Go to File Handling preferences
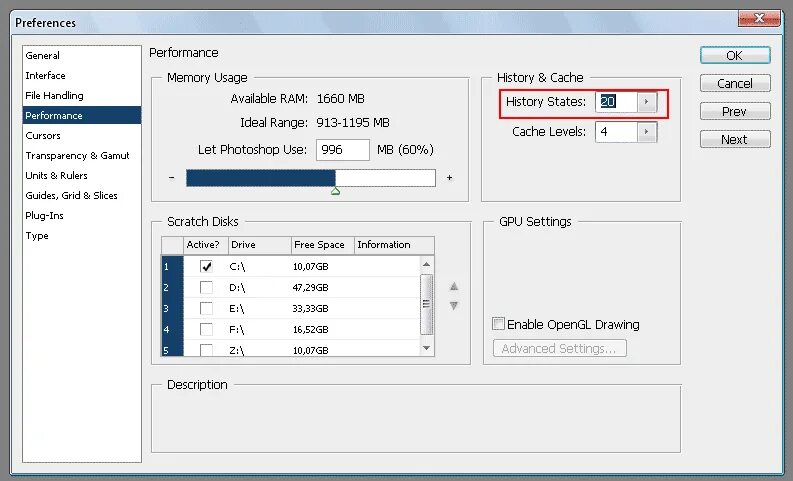The width and height of the screenshot is (793, 481). pyautogui.click(x=54, y=96)
